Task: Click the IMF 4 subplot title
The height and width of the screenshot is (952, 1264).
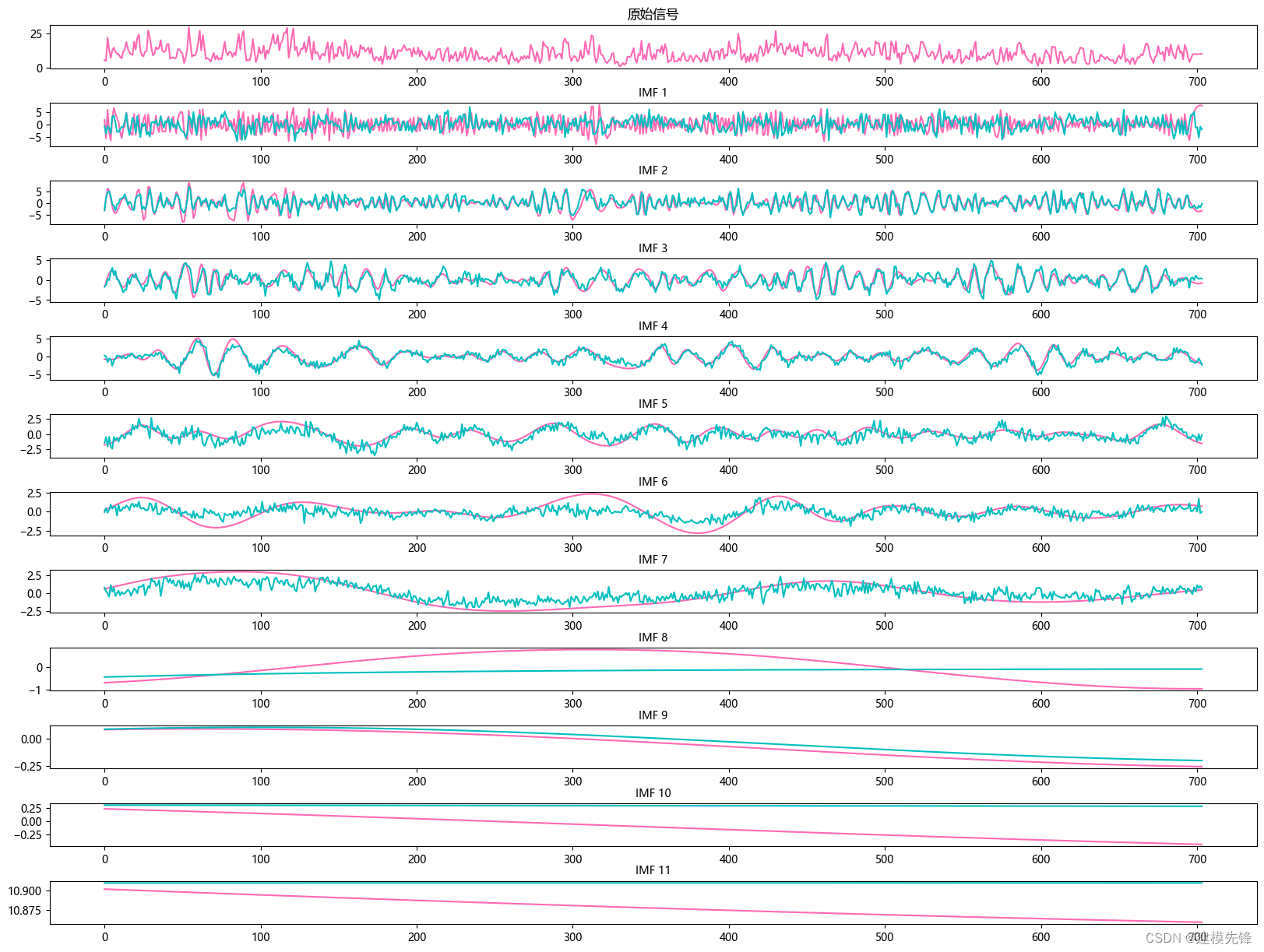Action: pyautogui.click(x=653, y=326)
